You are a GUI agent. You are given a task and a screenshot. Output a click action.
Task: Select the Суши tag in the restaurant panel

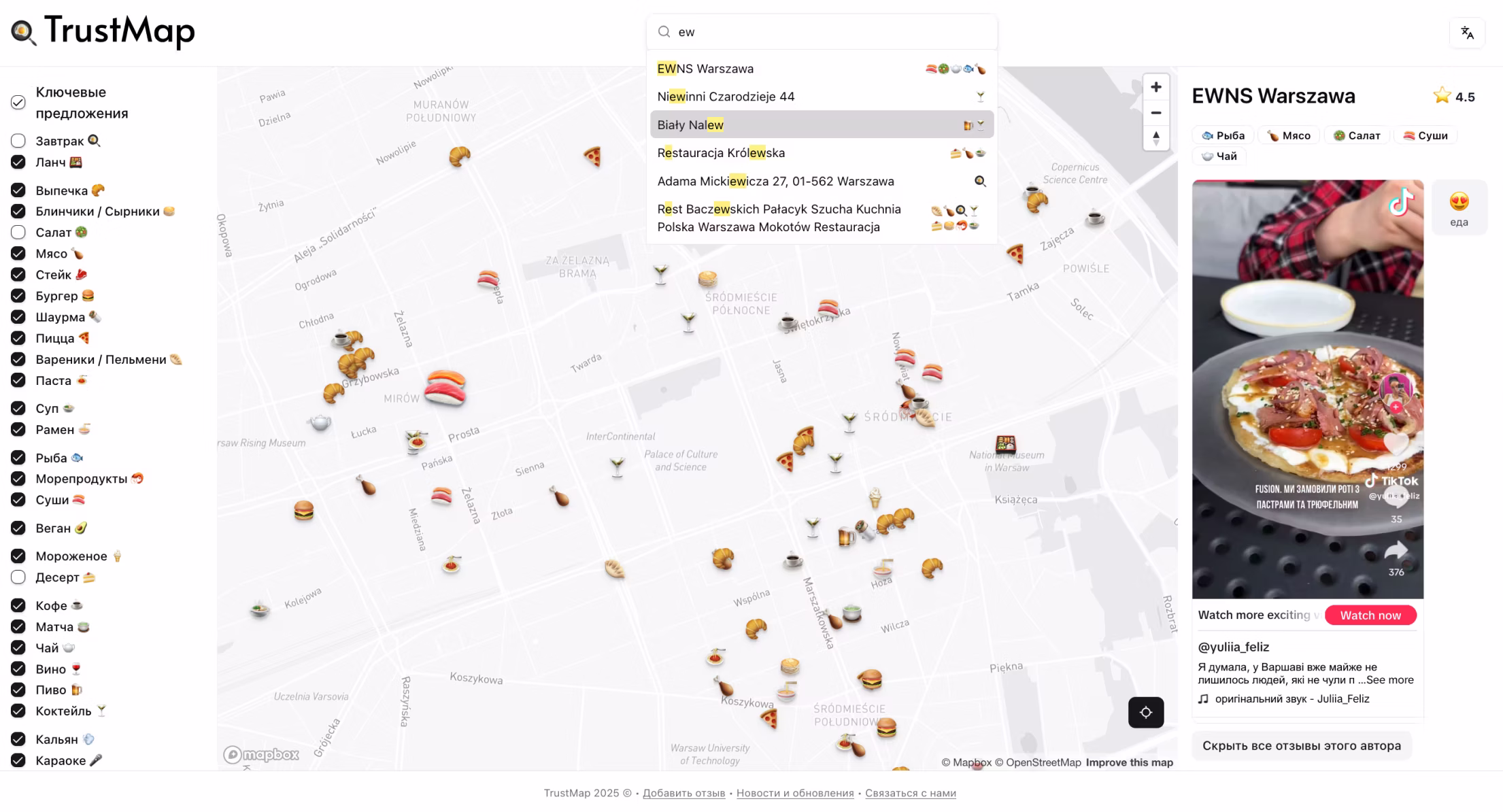pos(1425,135)
